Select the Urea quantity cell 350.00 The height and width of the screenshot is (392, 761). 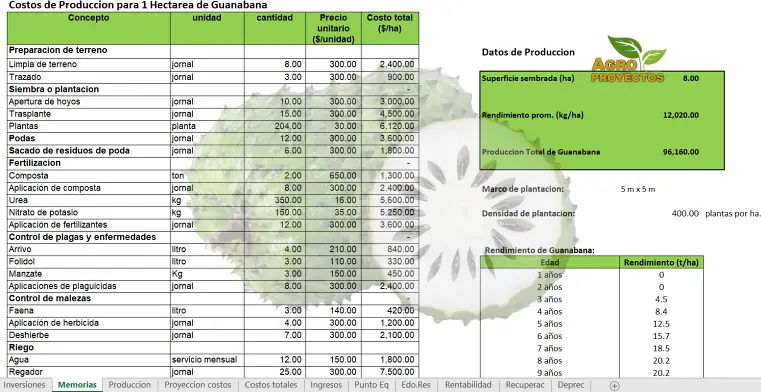[x=275, y=200]
